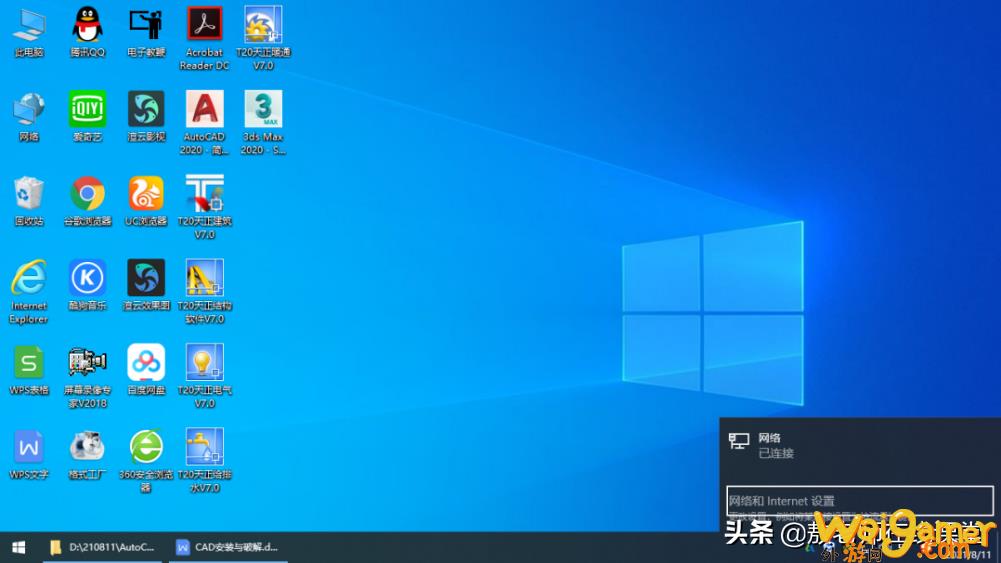The image size is (1001, 563).
Task: Select the 此电脑 desktop icon
Action: [x=29, y=32]
